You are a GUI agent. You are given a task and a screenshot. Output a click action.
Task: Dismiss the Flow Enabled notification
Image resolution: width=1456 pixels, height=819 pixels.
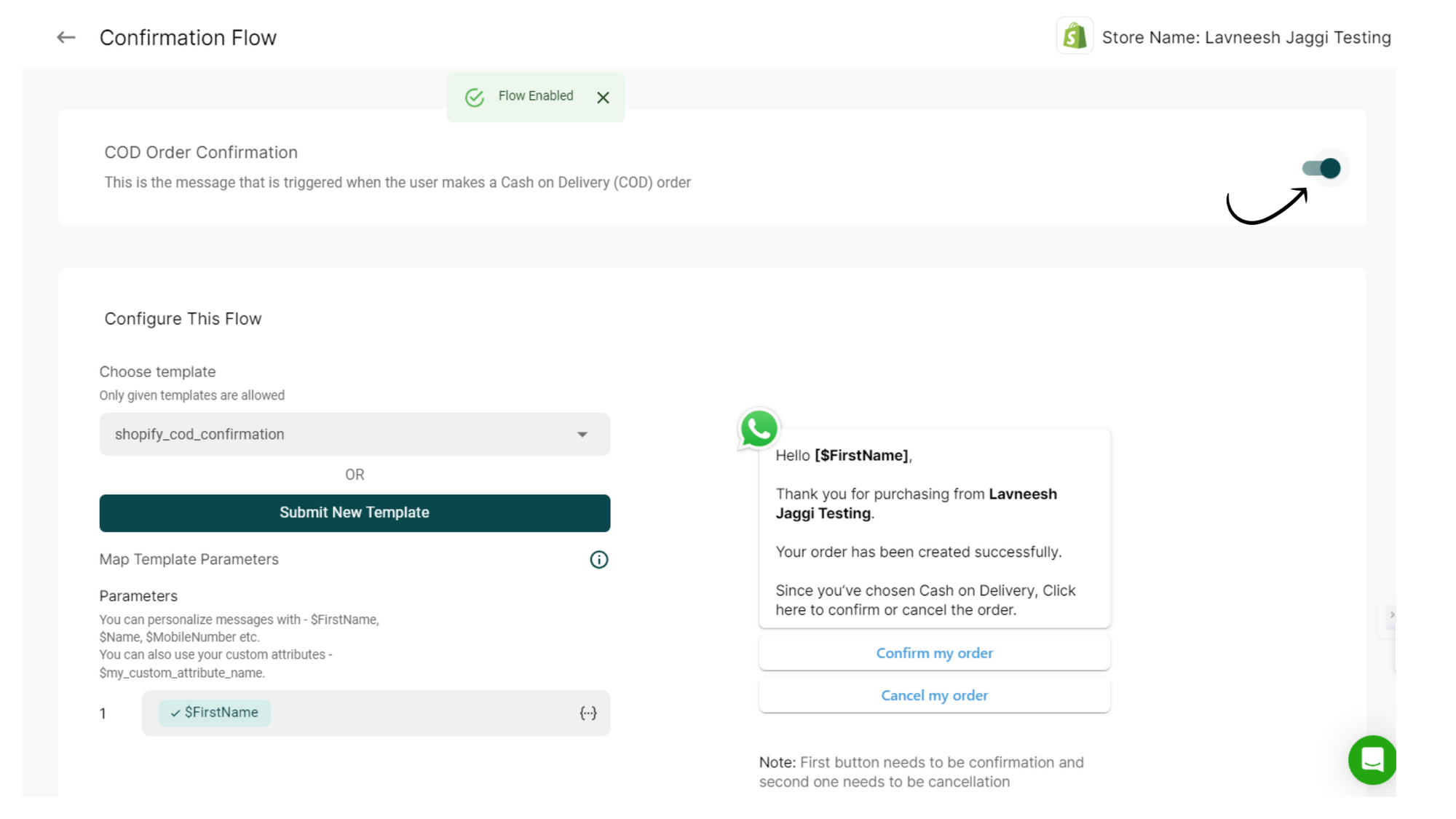603,98
